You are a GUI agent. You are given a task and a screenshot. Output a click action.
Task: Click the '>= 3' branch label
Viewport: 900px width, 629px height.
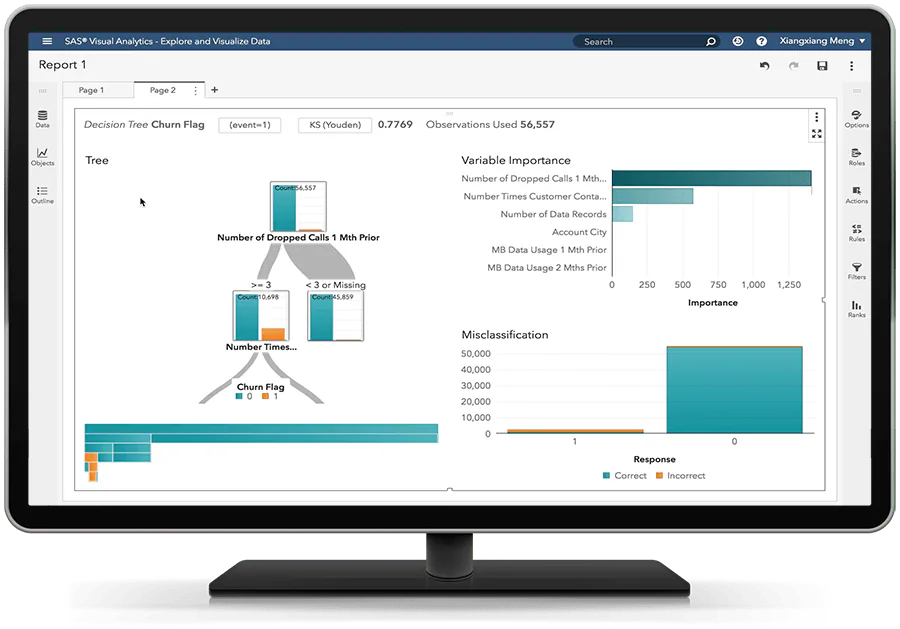pos(261,285)
